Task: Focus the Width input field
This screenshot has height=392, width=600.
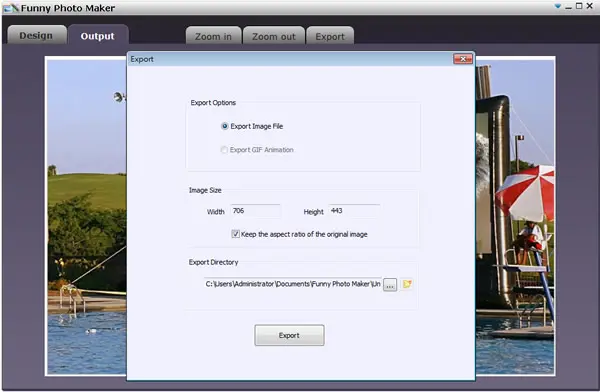Action: point(256,211)
